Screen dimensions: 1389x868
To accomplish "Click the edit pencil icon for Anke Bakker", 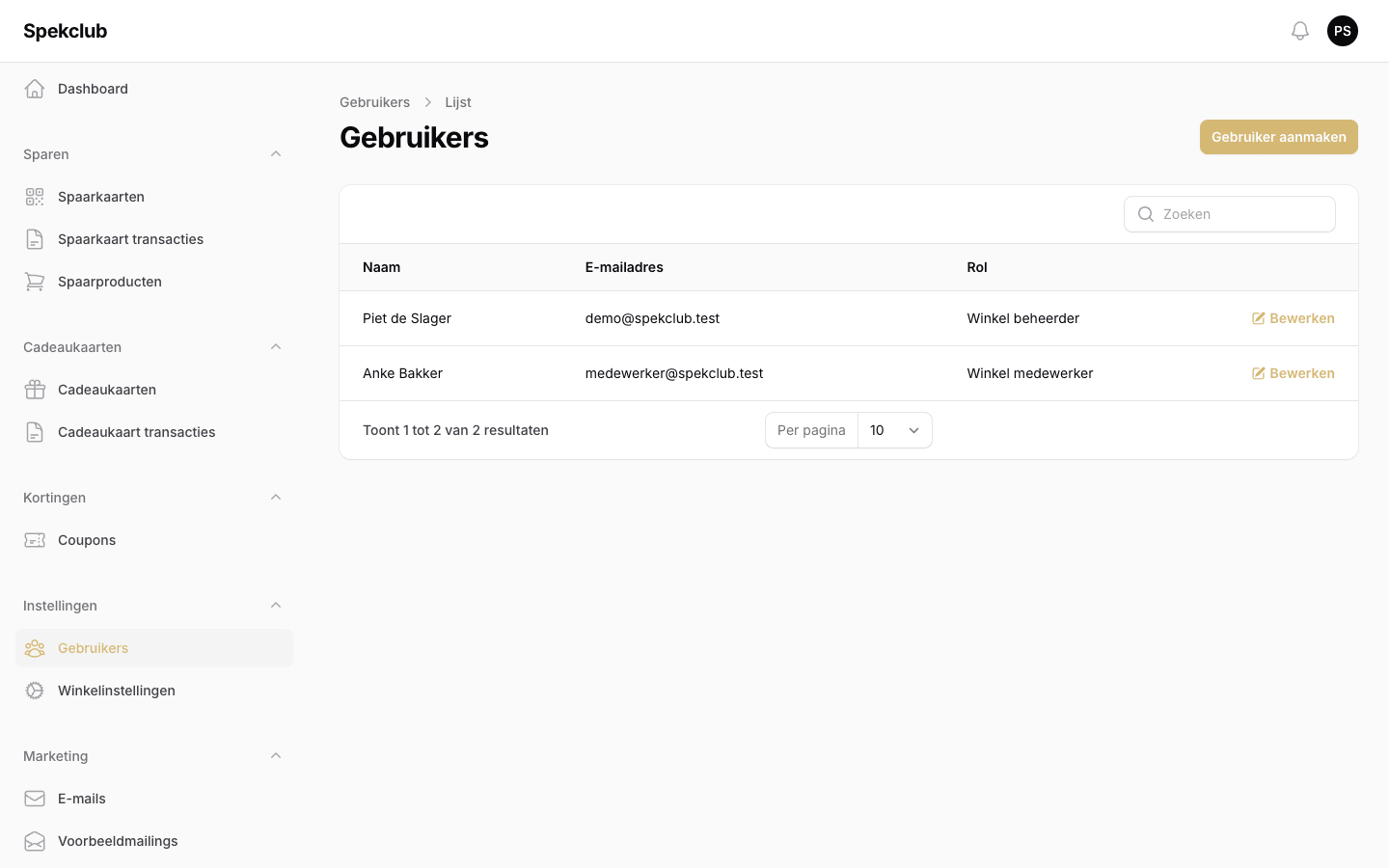I will [x=1258, y=373].
